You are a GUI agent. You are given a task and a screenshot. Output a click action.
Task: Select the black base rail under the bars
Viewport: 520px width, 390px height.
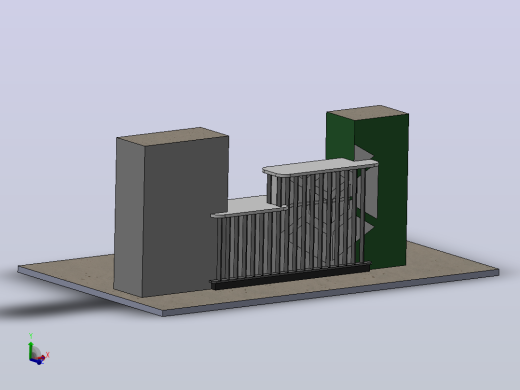290,276
